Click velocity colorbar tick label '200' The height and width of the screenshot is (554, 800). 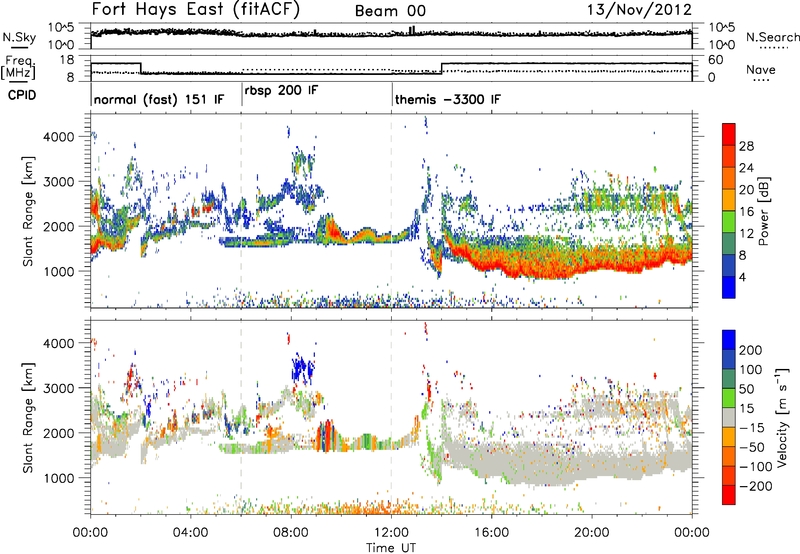751,350
